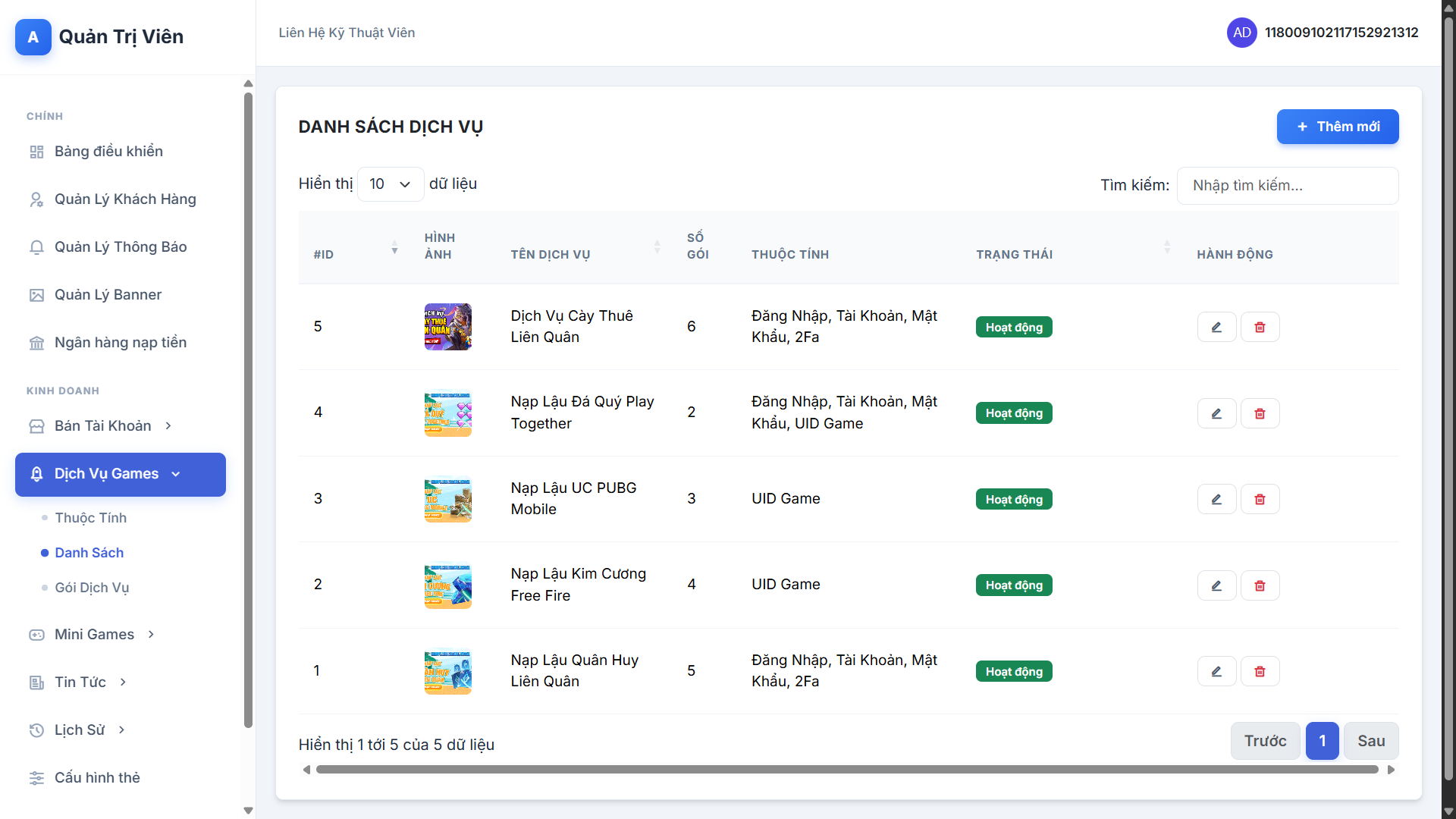Click the Thêm mới button
The width and height of the screenshot is (1456, 819).
[x=1337, y=127]
